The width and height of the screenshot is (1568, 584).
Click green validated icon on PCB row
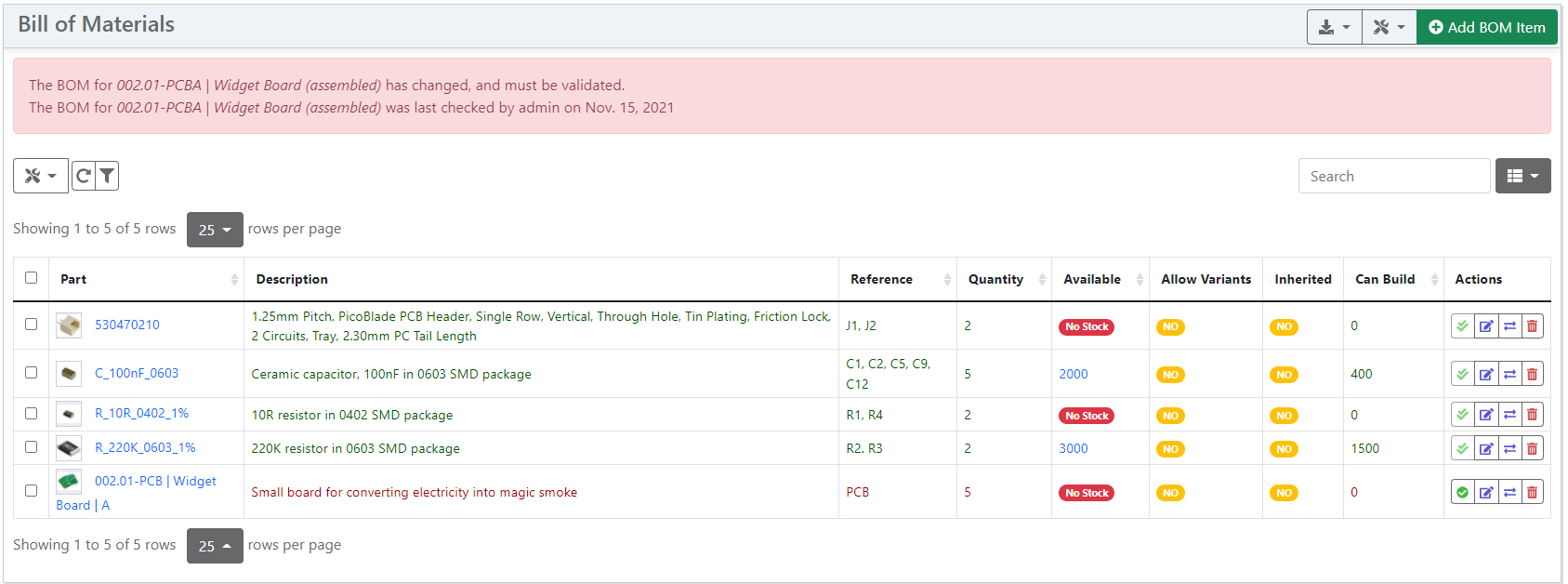1462,493
